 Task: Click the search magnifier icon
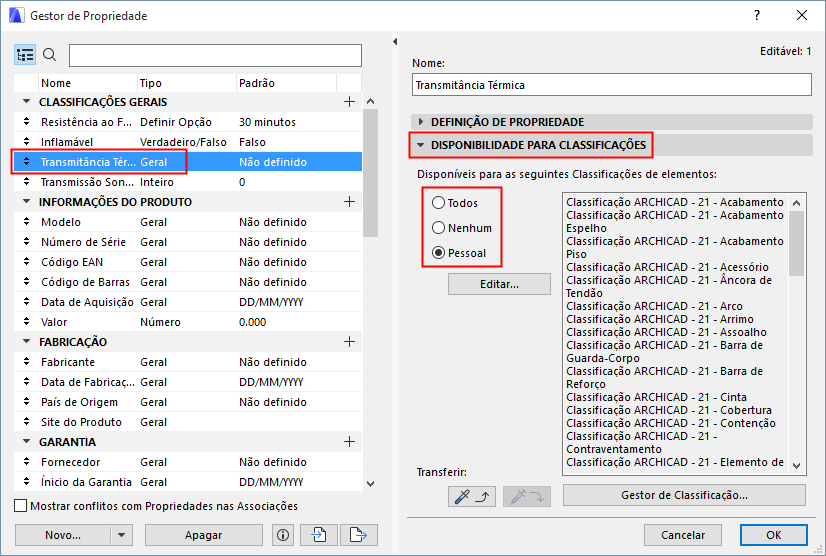(x=50, y=54)
